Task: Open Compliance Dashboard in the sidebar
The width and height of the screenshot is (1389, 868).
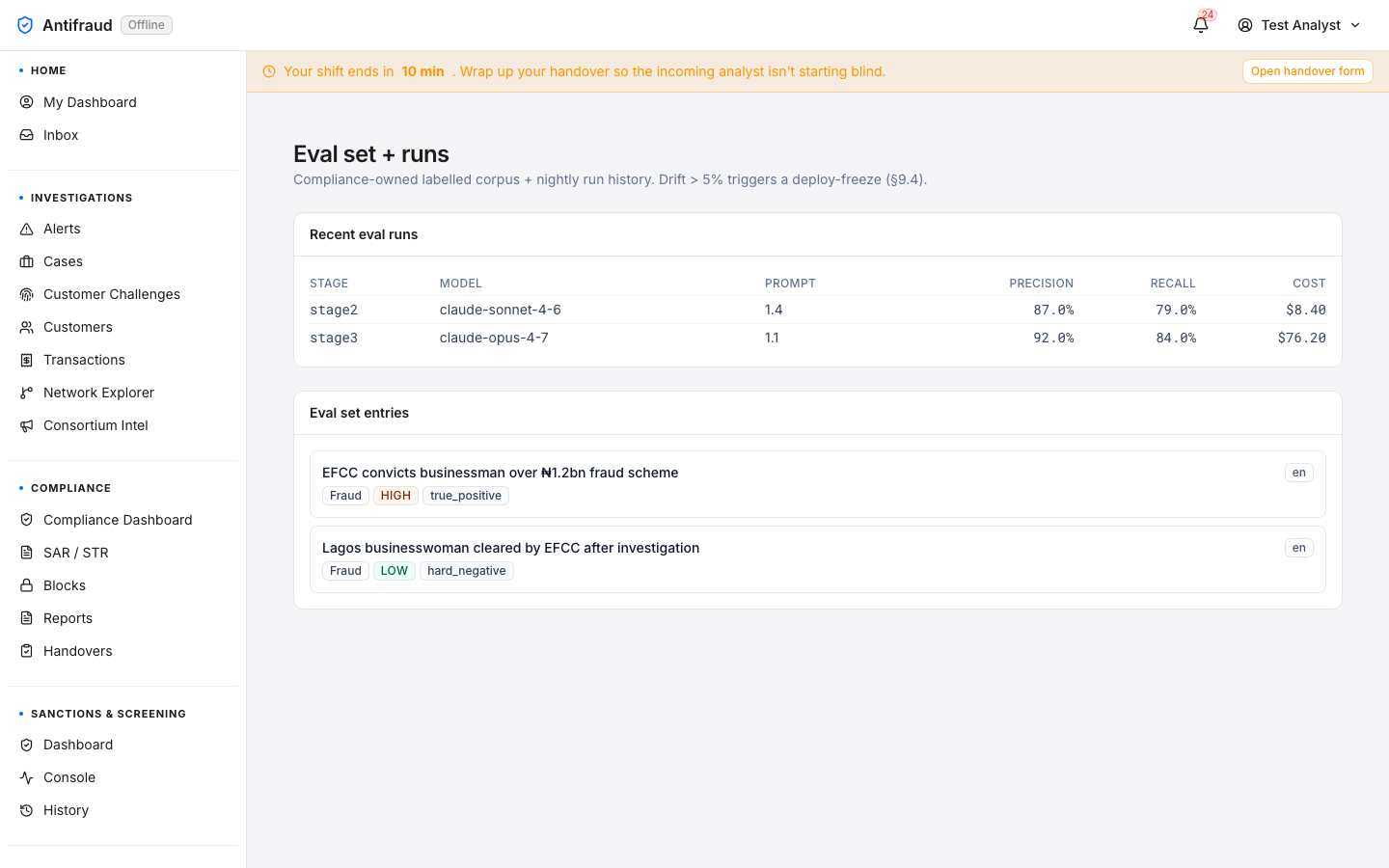Action: click(x=123, y=520)
